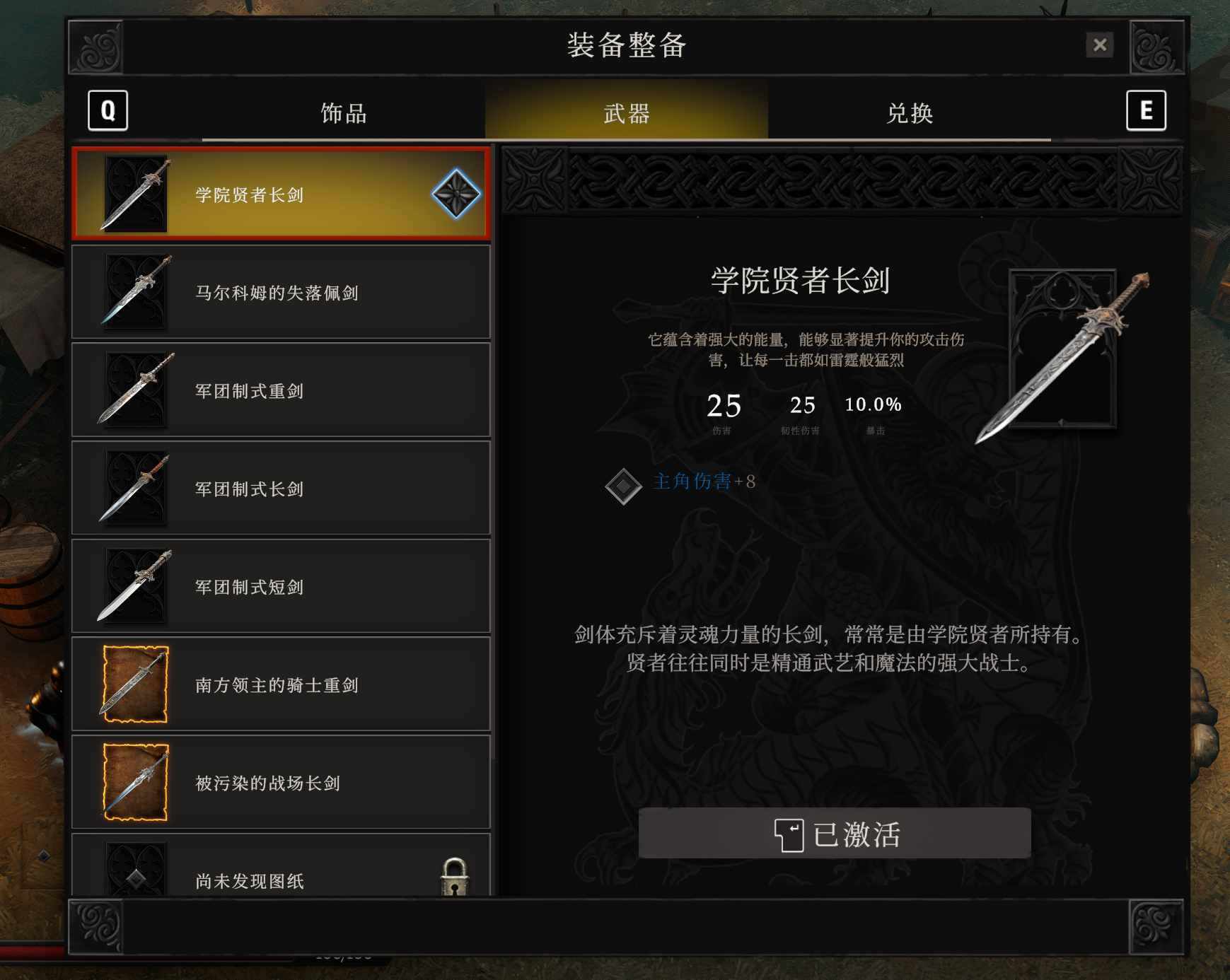
Task: Close the 装备整备 window
Action: [1100, 45]
